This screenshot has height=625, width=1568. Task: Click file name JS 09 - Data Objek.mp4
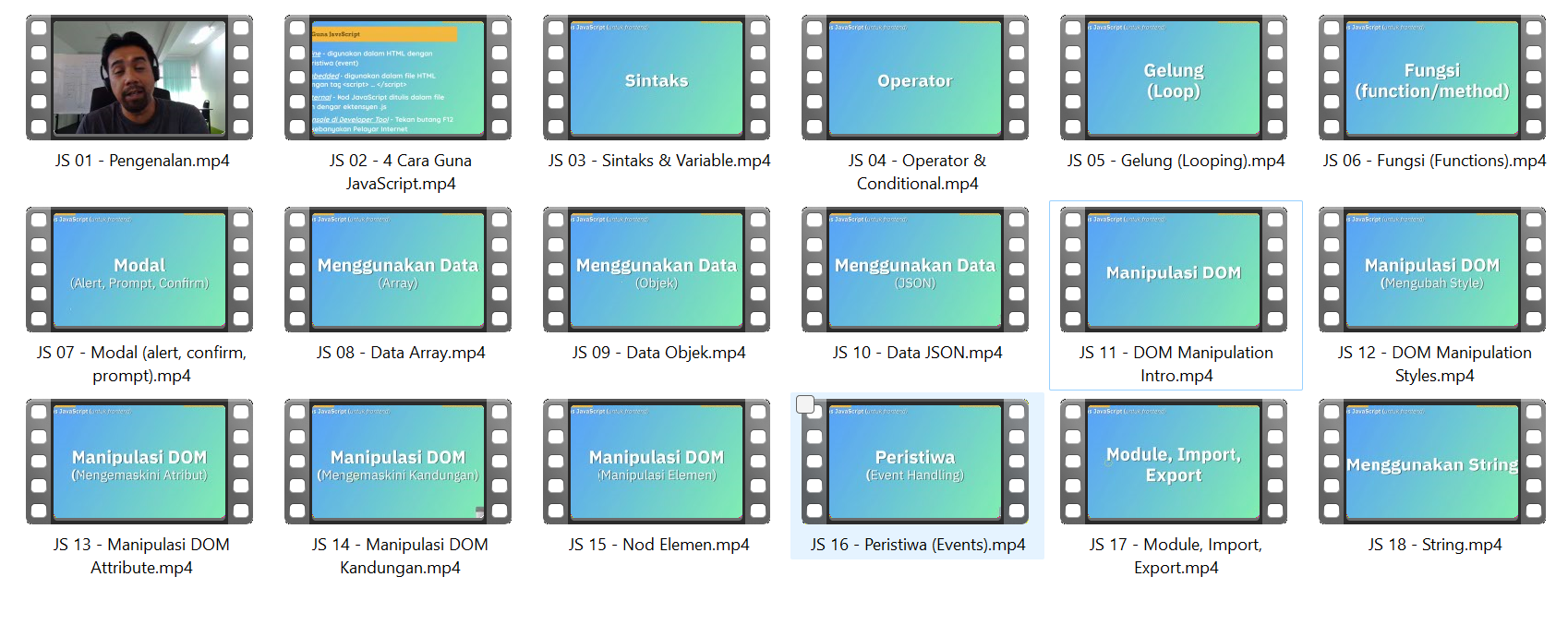pyautogui.click(x=659, y=353)
